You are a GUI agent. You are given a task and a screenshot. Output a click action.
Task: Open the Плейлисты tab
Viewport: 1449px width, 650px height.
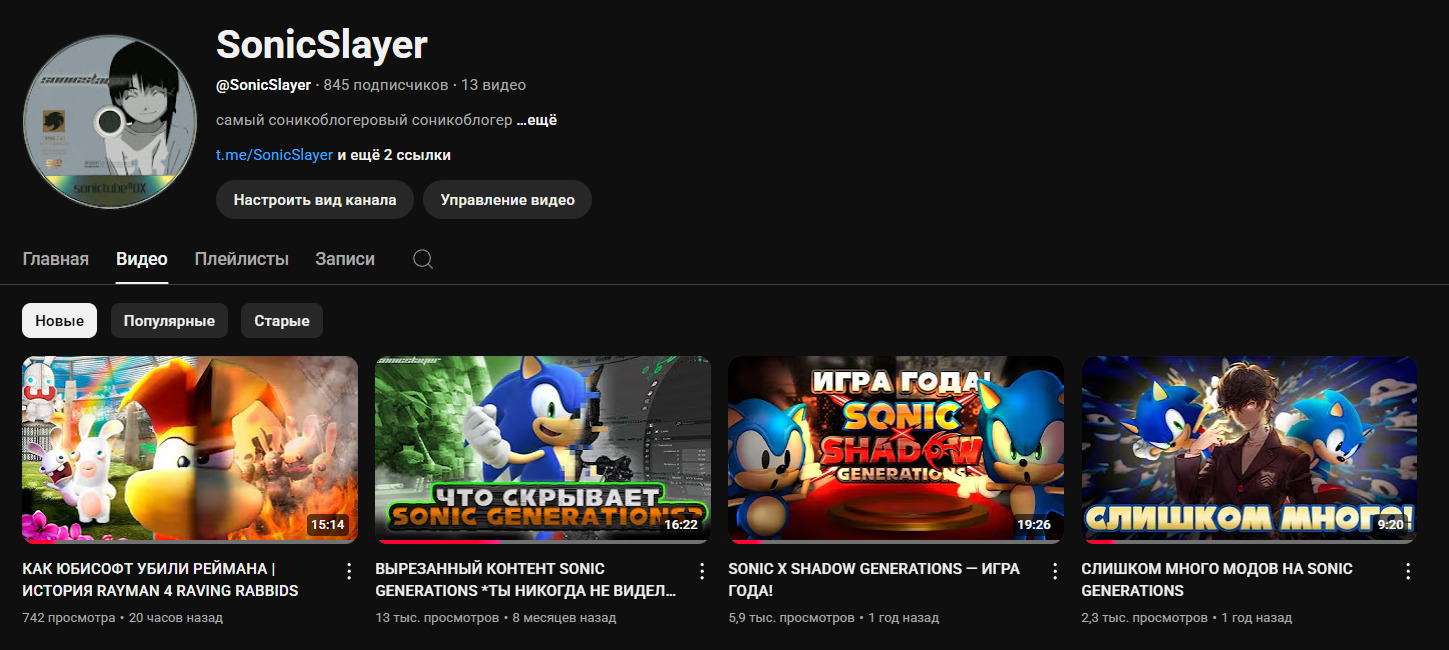coord(242,259)
